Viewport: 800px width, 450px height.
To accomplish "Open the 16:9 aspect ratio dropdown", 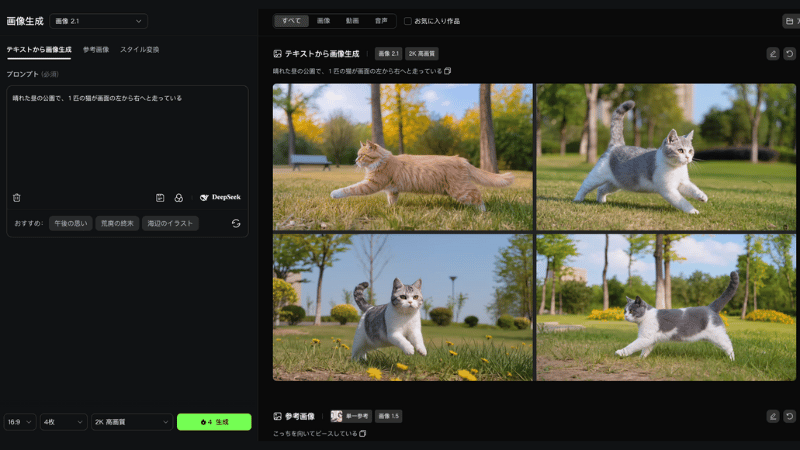I will tap(19, 422).
